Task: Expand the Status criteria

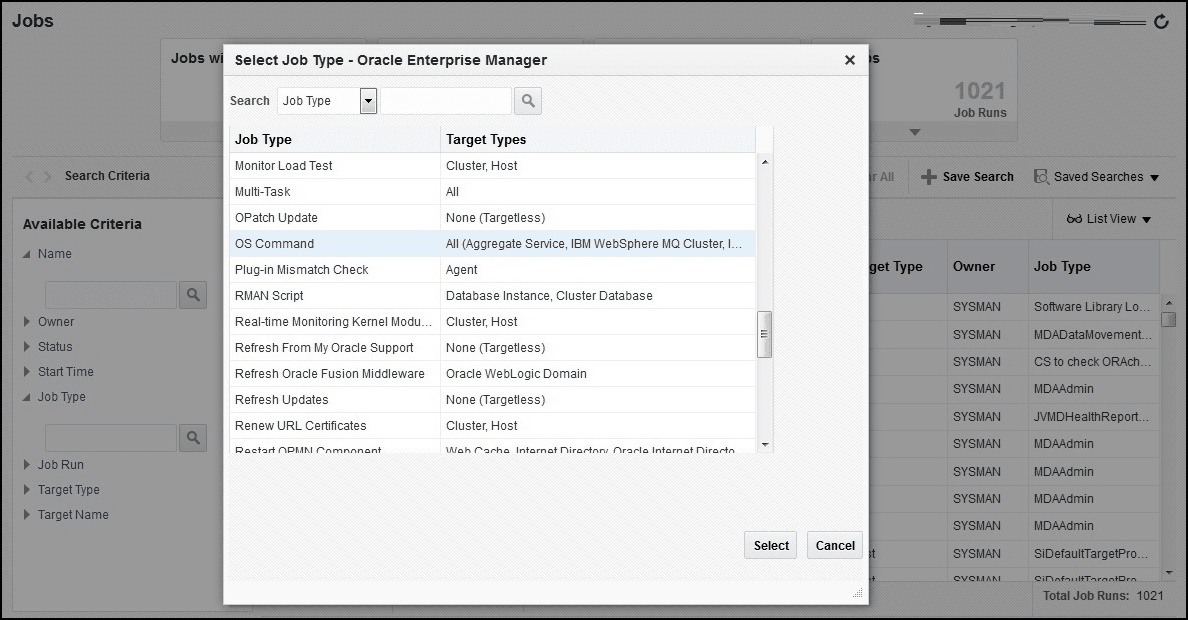Action: (28, 347)
